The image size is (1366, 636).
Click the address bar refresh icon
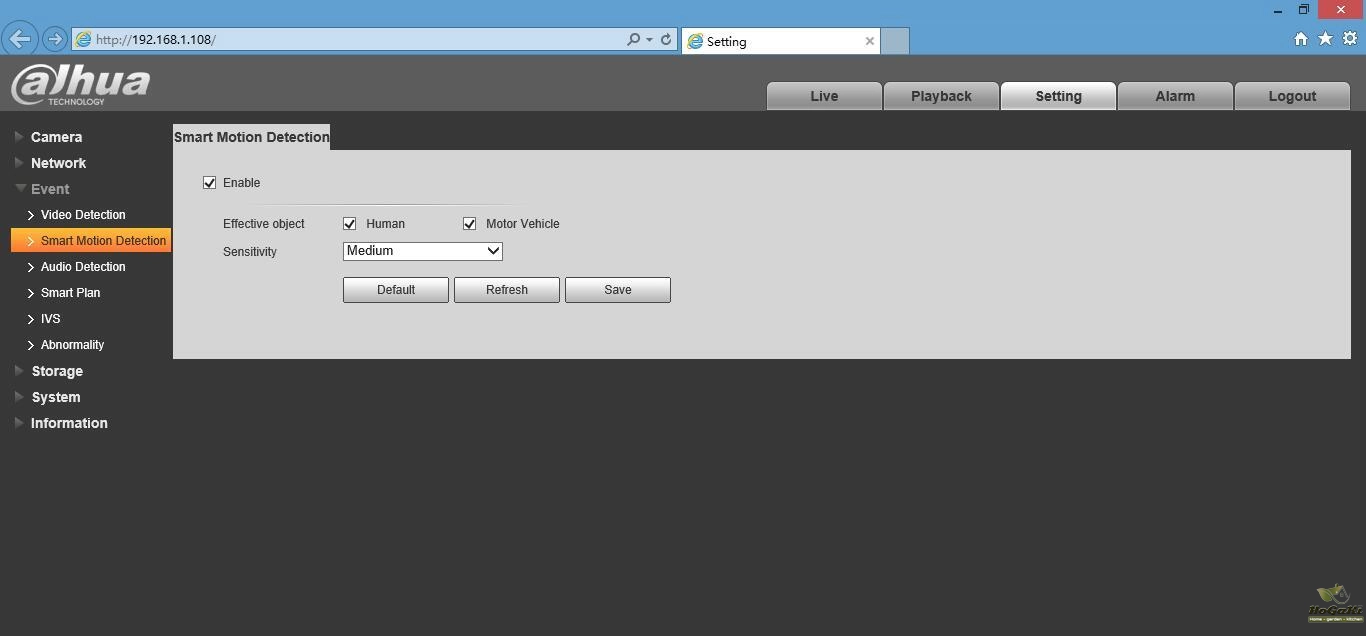tap(666, 40)
